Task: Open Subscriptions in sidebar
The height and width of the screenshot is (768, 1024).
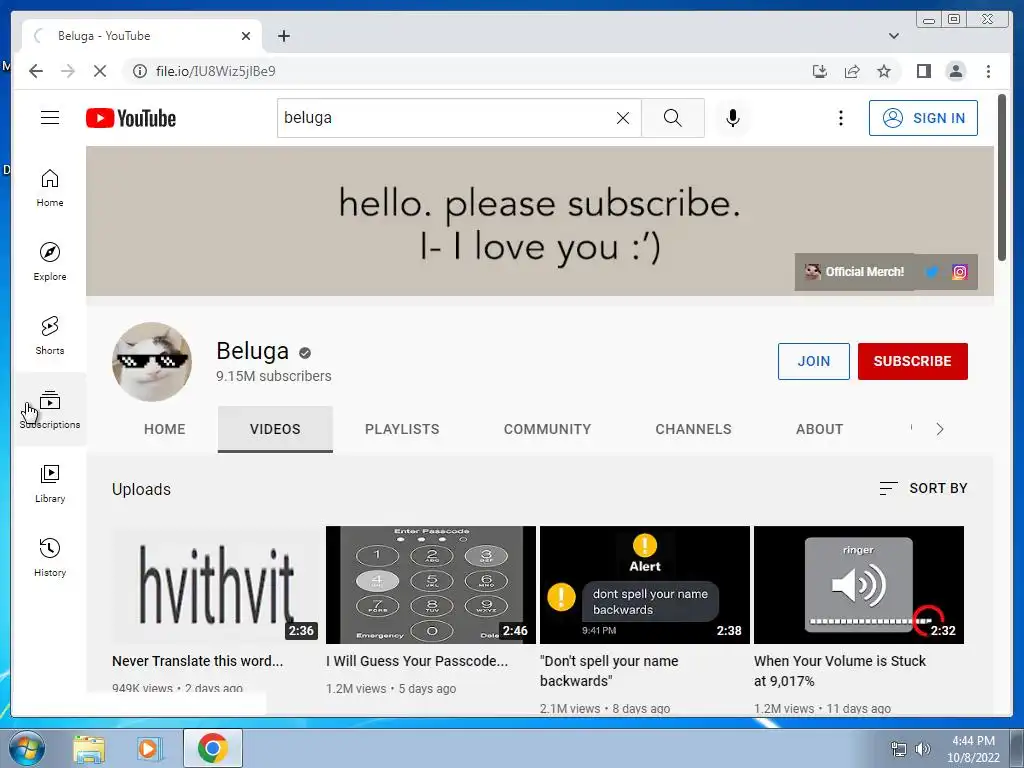Action: click(x=50, y=409)
